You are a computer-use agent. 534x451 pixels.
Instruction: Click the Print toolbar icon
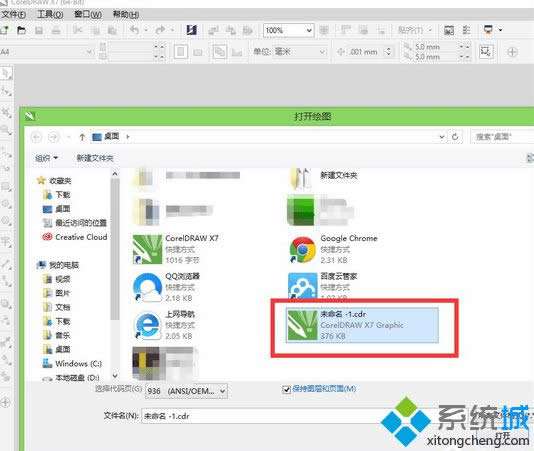point(56,30)
